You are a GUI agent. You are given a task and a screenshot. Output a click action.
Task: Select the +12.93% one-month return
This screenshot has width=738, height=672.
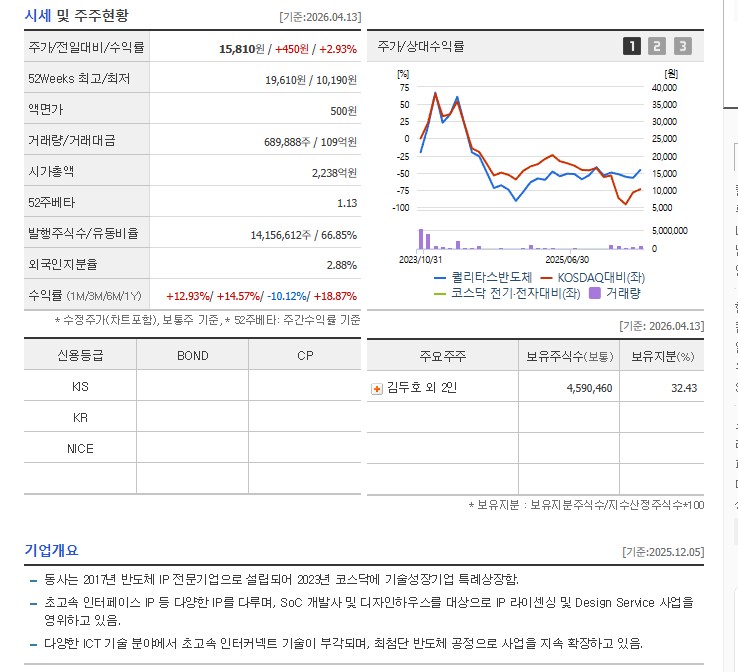coord(188,296)
